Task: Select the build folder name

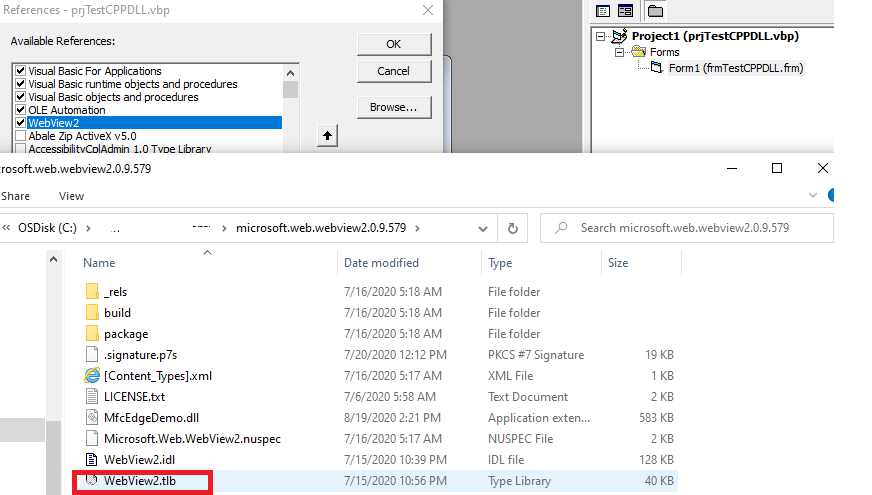Action: coord(117,313)
